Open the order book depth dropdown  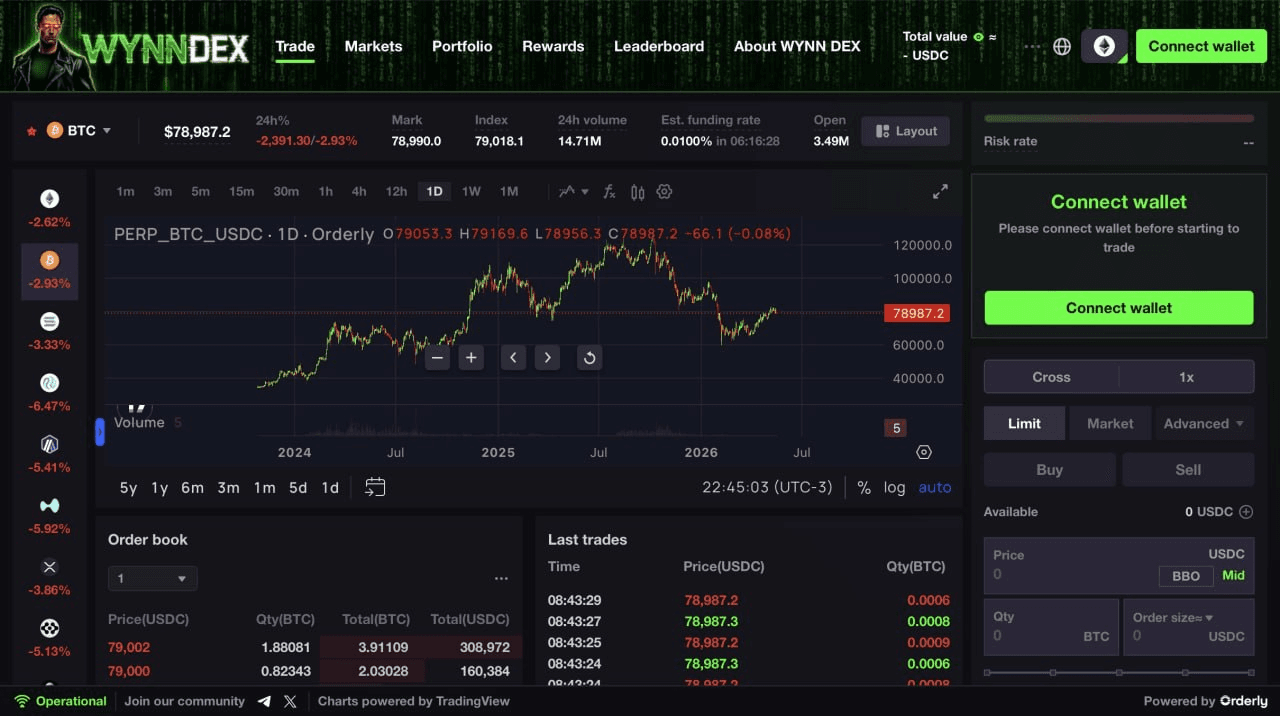(152, 578)
